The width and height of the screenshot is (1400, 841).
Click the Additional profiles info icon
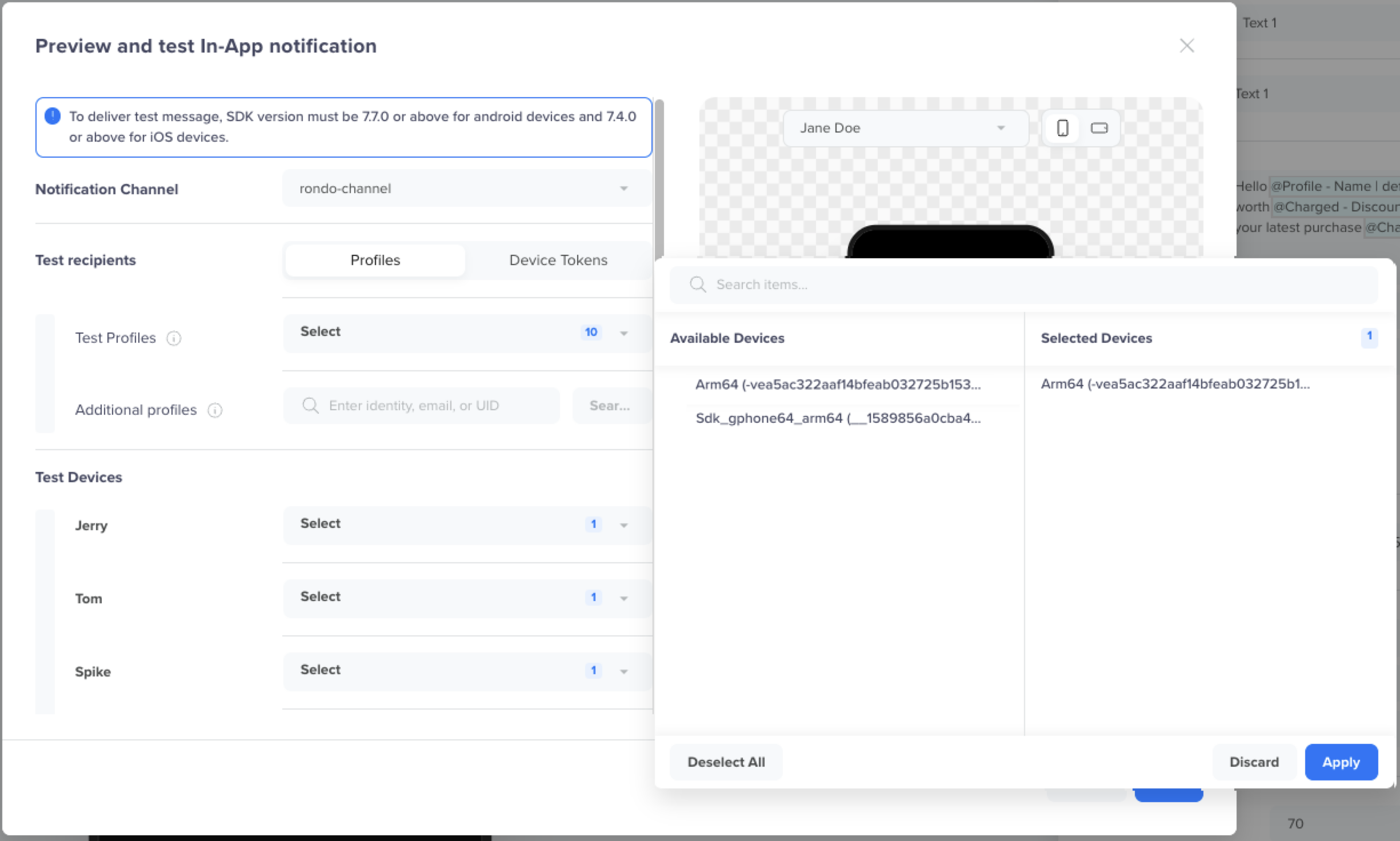tap(215, 410)
